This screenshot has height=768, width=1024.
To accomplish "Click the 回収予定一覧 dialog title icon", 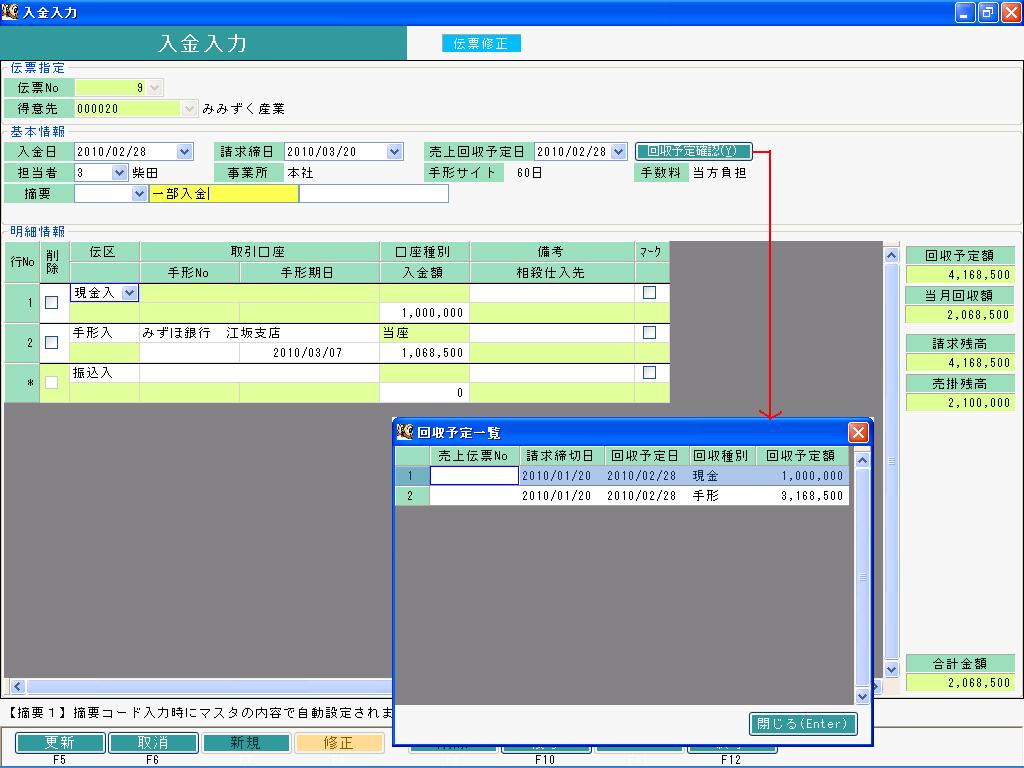I will [405, 432].
